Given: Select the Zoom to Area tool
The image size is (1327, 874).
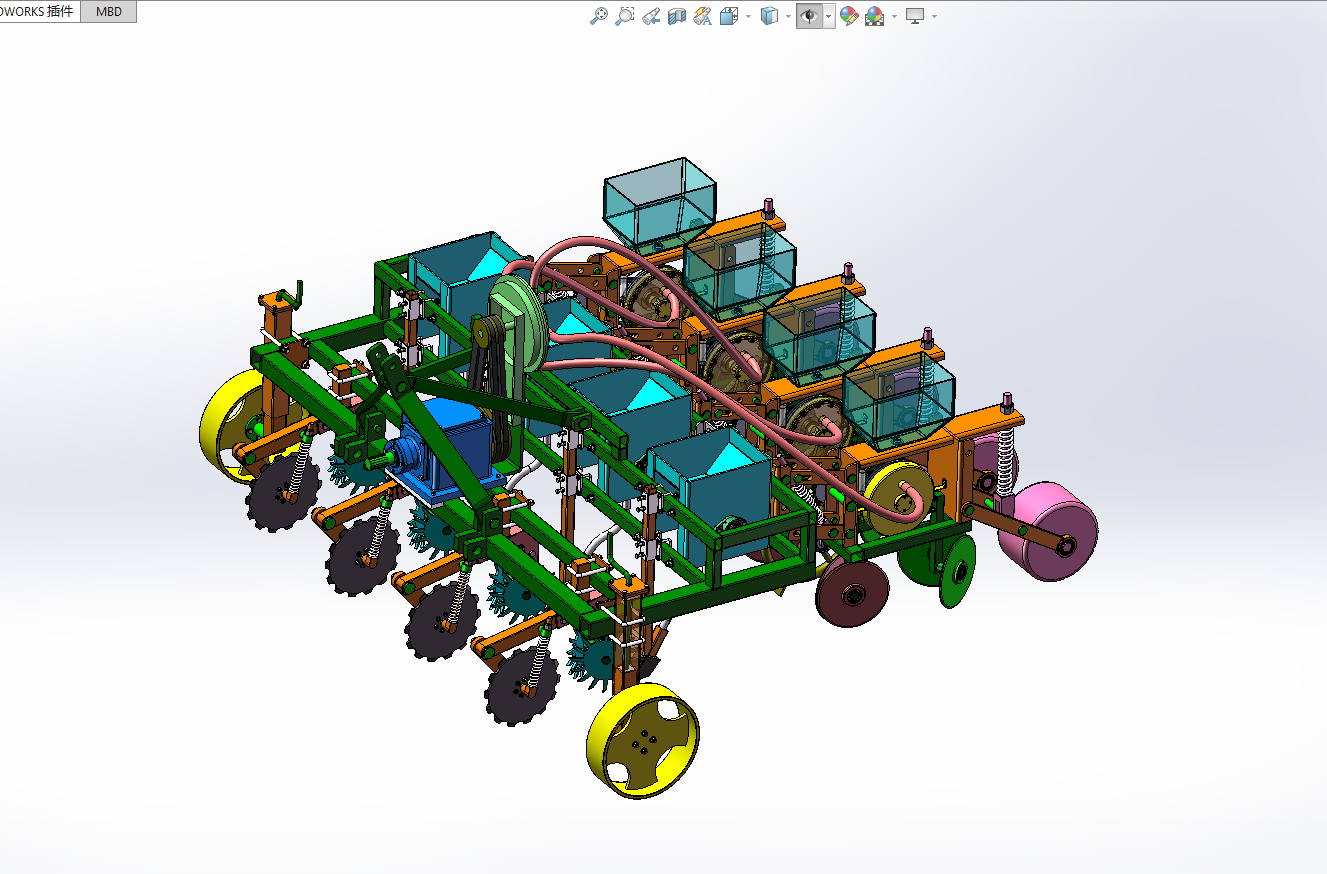Looking at the screenshot, I should coord(625,16).
